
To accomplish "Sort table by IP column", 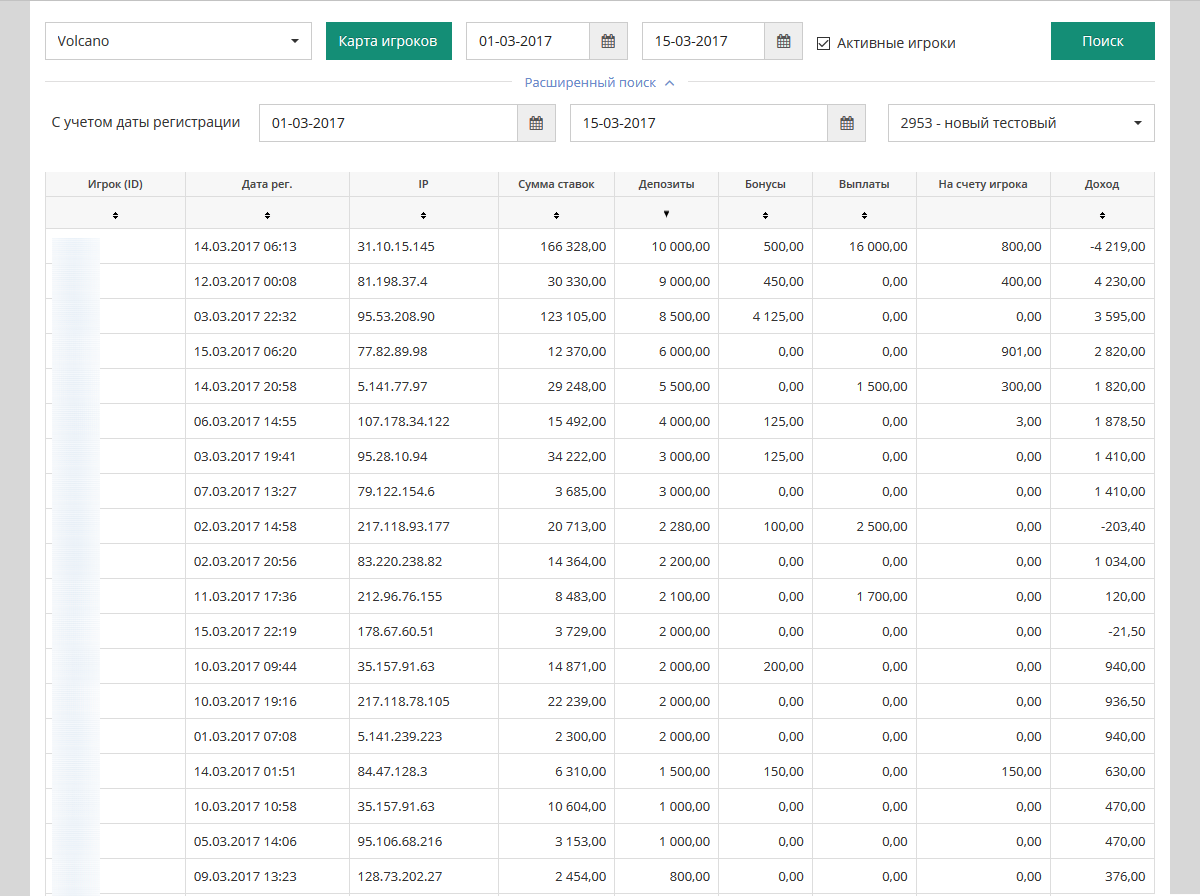I will coord(423,215).
